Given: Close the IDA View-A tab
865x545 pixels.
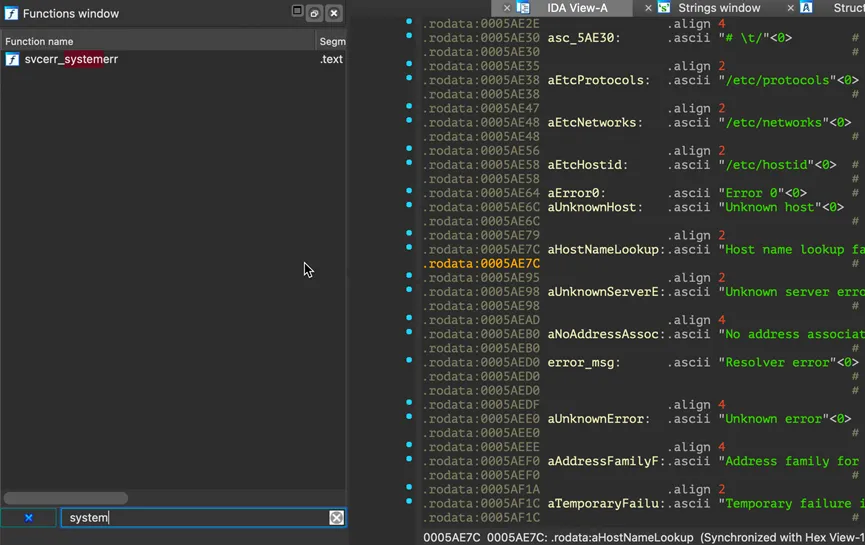Looking at the screenshot, I should 507,8.
